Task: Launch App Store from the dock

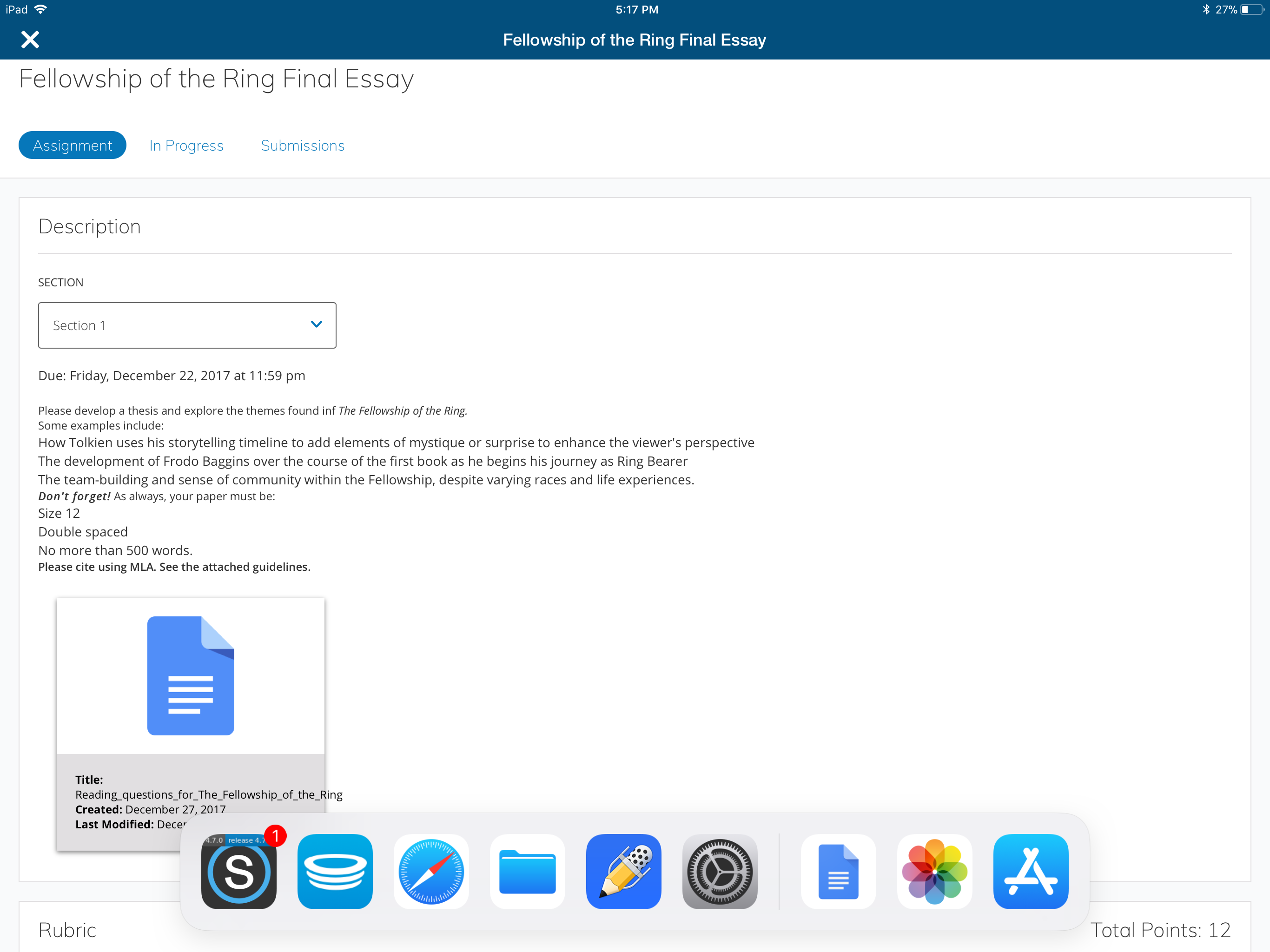Action: (x=1031, y=871)
